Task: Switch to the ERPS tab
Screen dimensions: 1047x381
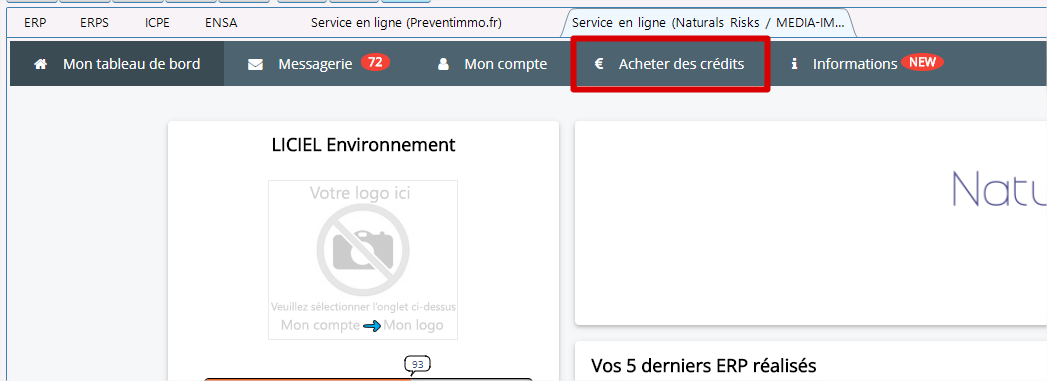Action: [94, 23]
